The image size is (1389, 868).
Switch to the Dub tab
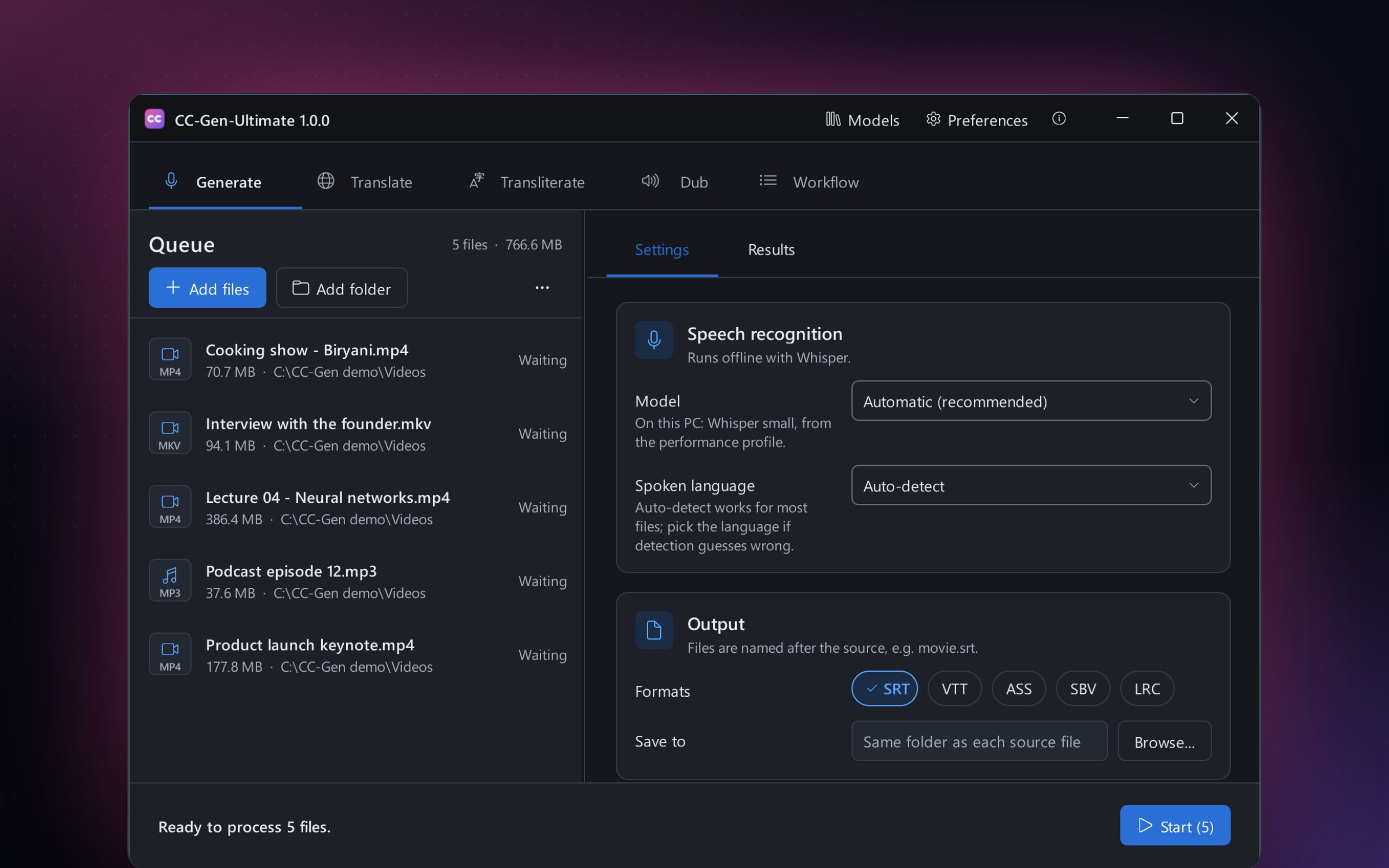click(675, 182)
